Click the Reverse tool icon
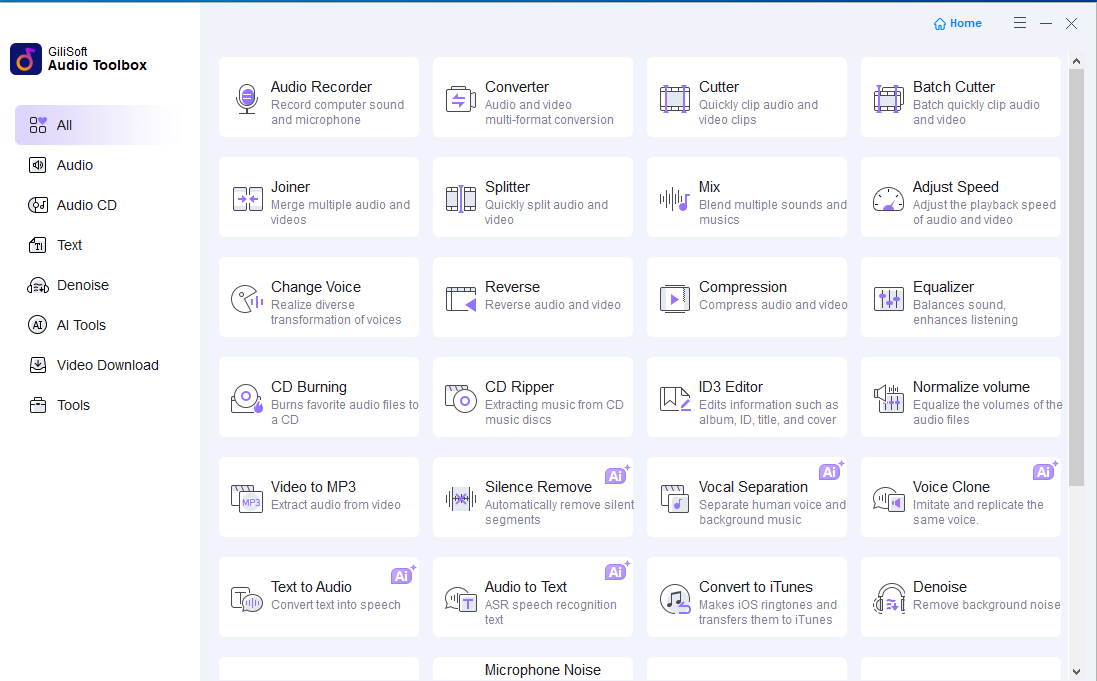 (460, 299)
